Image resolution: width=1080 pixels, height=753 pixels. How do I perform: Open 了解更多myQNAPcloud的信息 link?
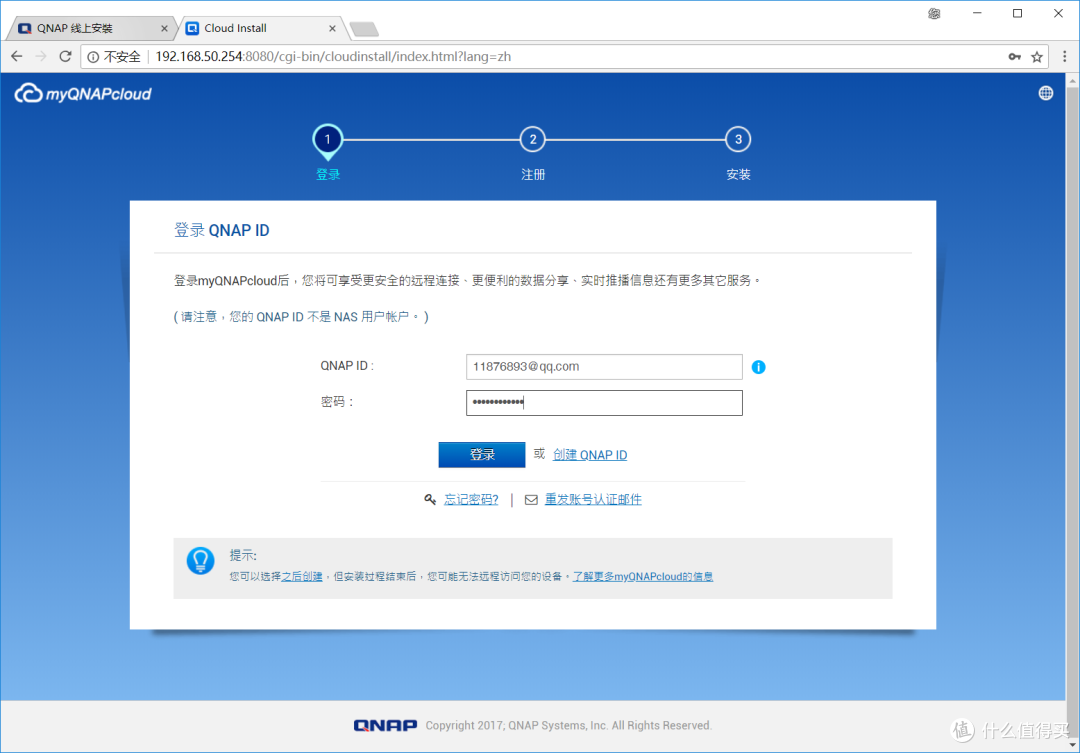[643, 577]
